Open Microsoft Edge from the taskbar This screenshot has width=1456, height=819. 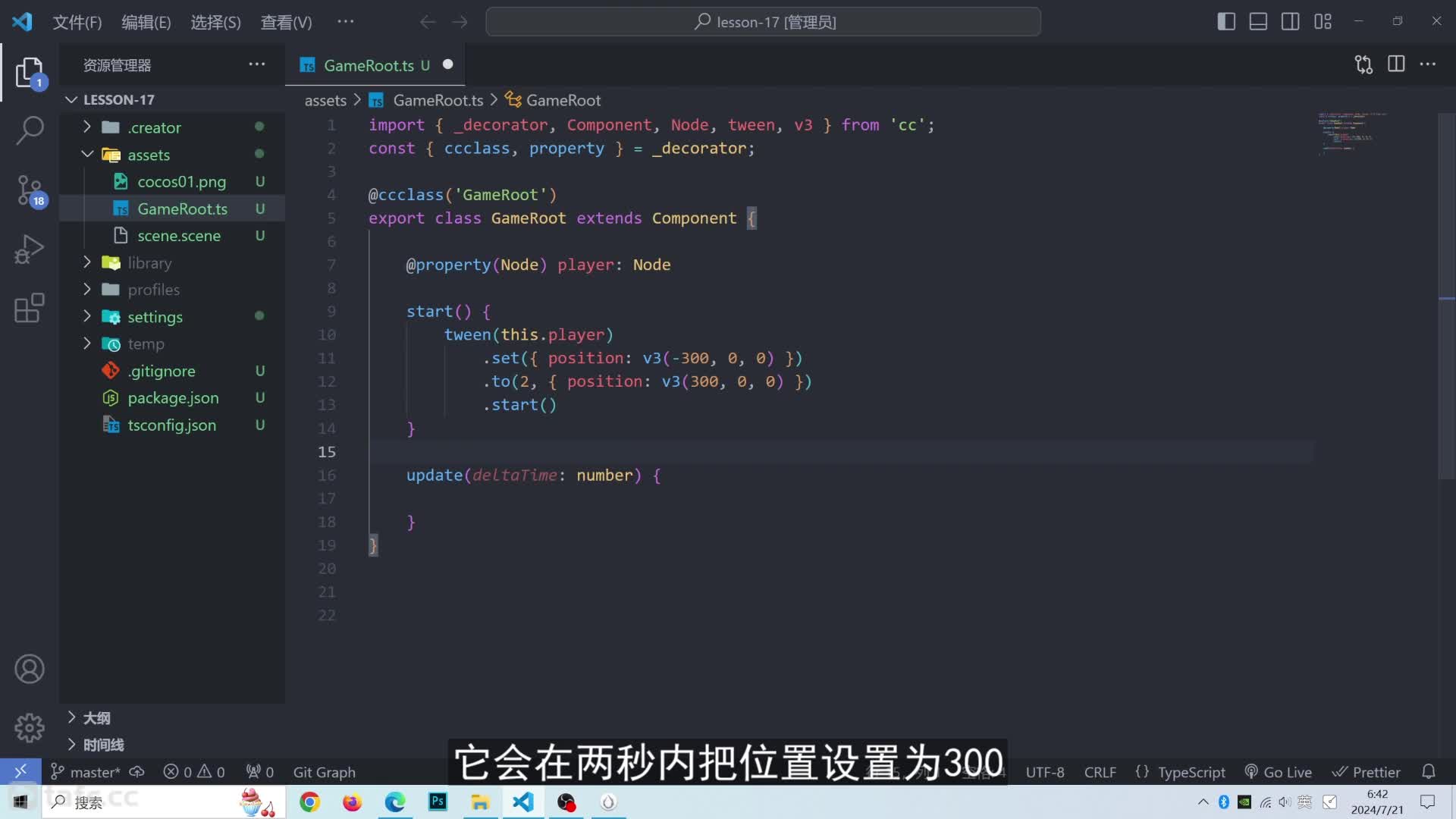(394, 802)
